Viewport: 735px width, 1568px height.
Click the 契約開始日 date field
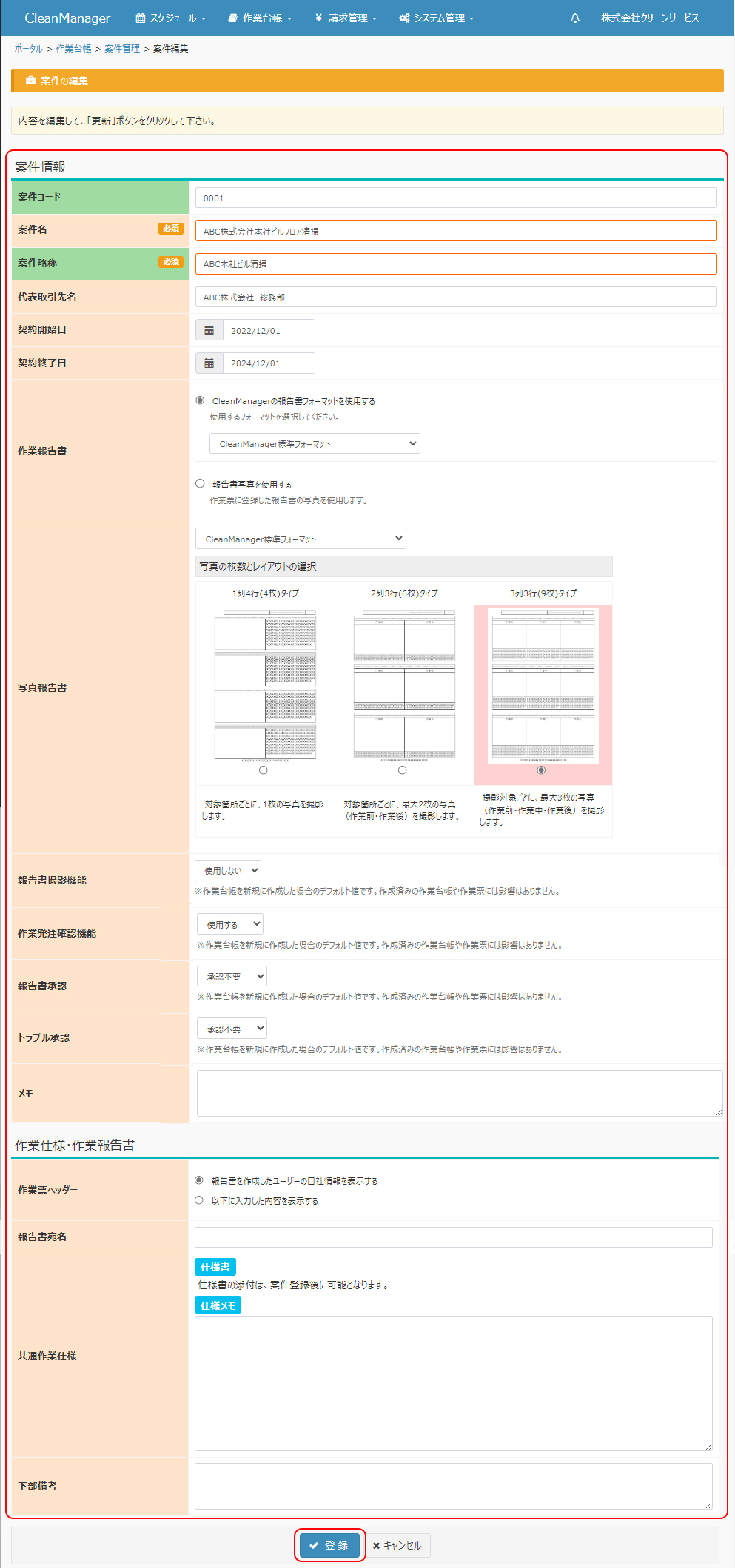[269, 330]
